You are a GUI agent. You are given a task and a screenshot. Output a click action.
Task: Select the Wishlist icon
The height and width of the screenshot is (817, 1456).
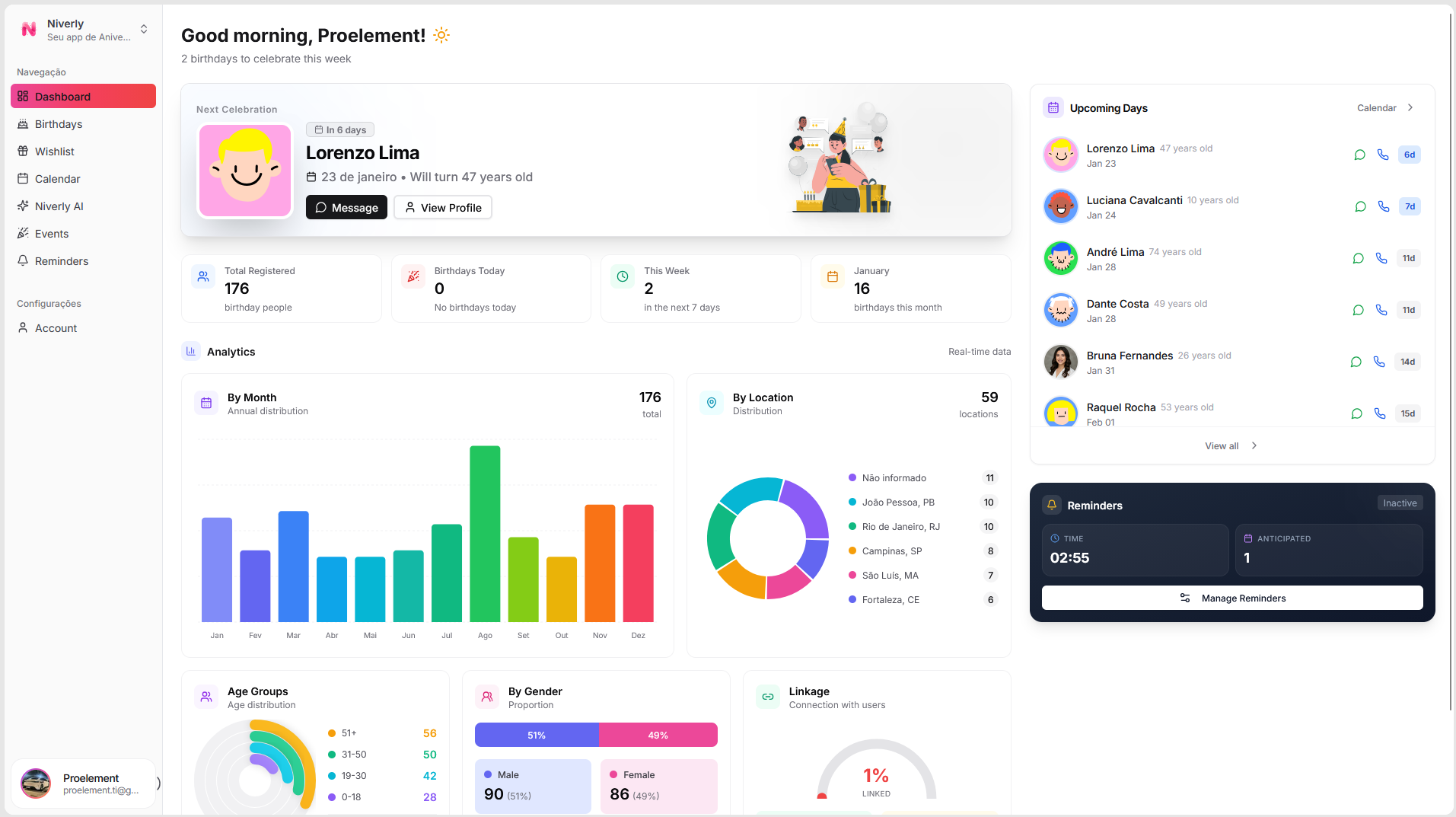[x=23, y=151]
